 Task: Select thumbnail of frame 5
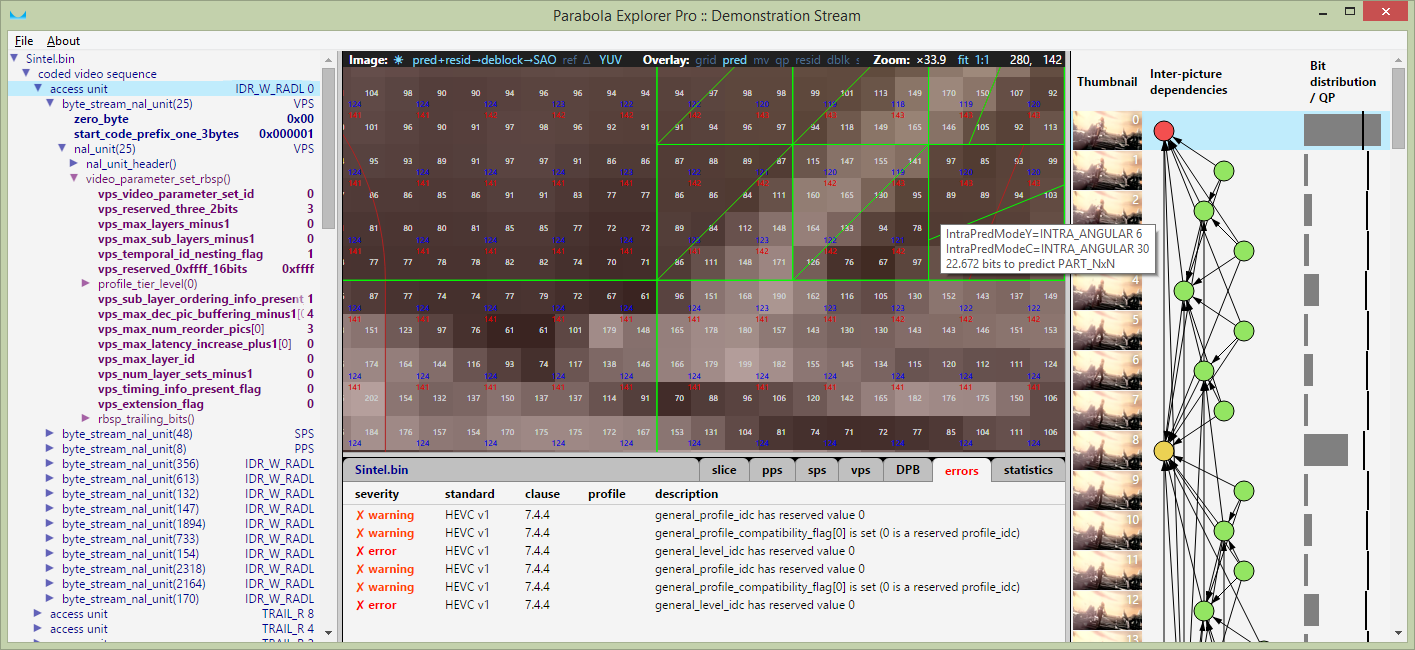coord(1107,330)
